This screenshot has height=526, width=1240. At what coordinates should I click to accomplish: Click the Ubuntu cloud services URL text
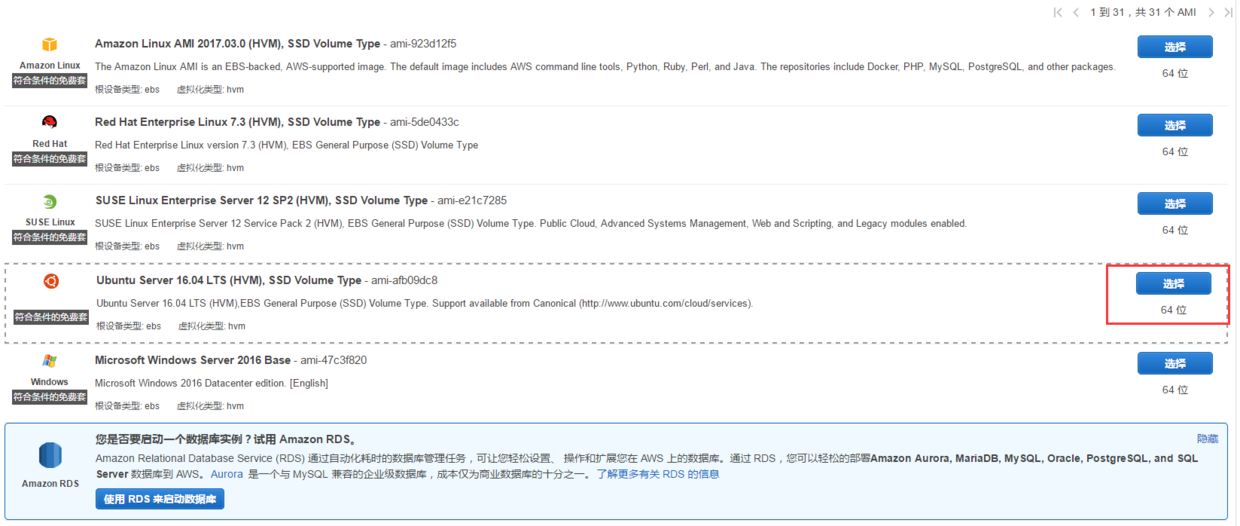664,303
